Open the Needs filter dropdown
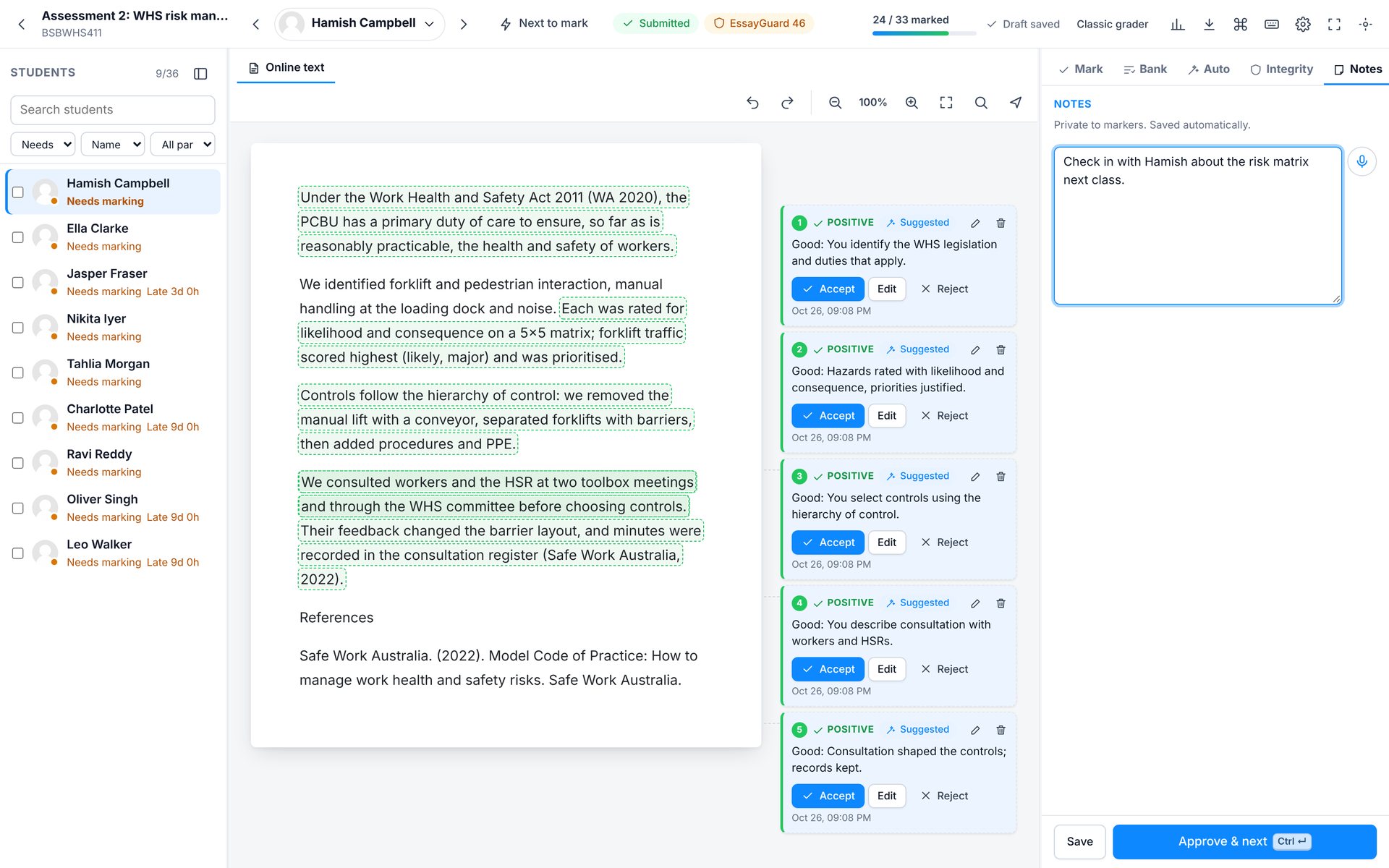 pyautogui.click(x=43, y=145)
